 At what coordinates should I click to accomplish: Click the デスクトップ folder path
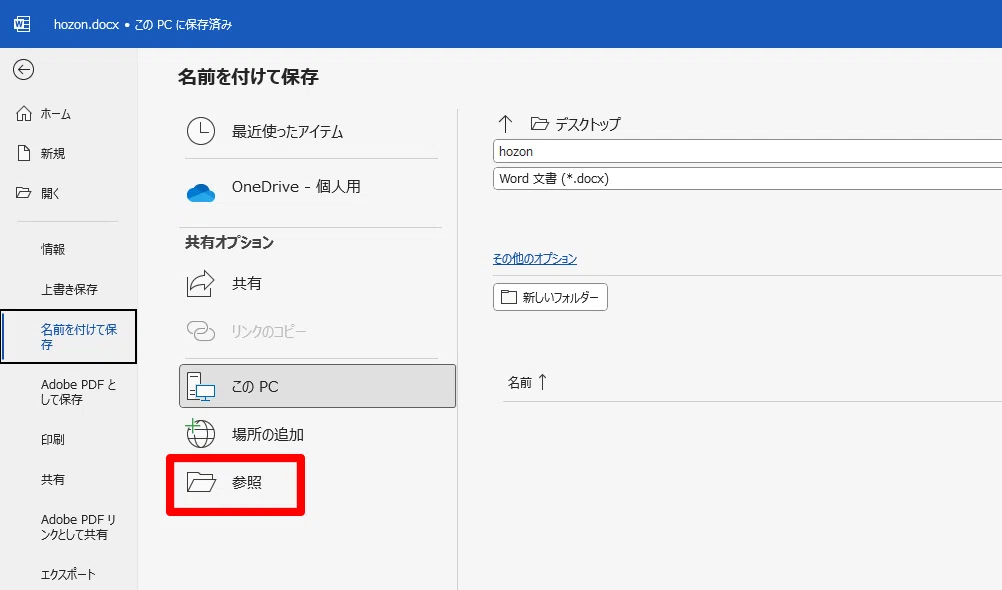click(x=587, y=124)
